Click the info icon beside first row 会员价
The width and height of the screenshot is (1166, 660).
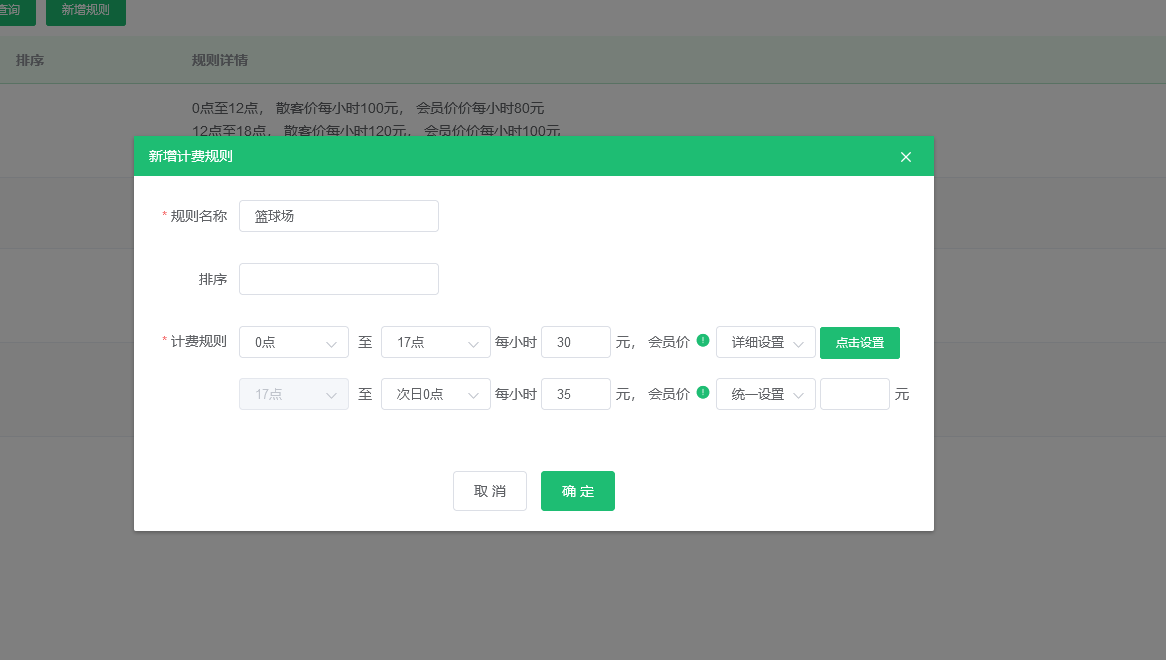(702, 340)
